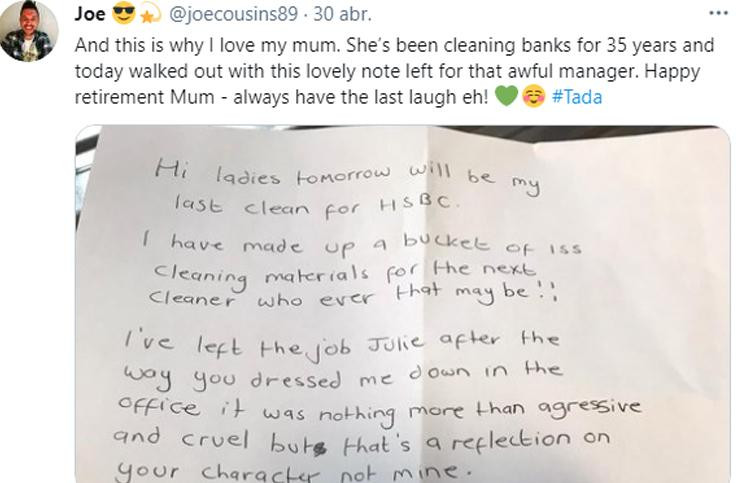Open the @joecousins89 handle link
The height and width of the screenshot is (483, 745).
pyautogui.click(x=233, y=14)
